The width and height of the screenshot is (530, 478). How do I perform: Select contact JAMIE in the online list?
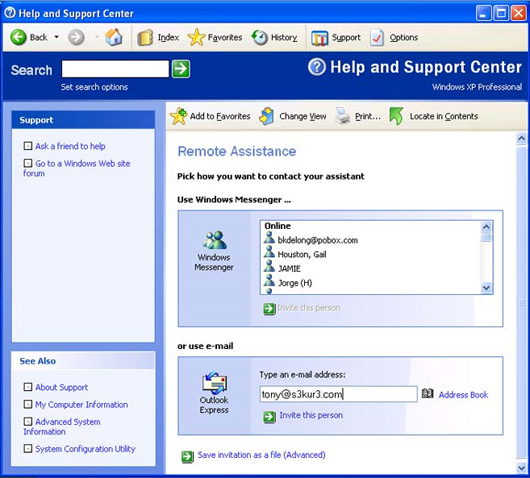[x=289, y=268]
